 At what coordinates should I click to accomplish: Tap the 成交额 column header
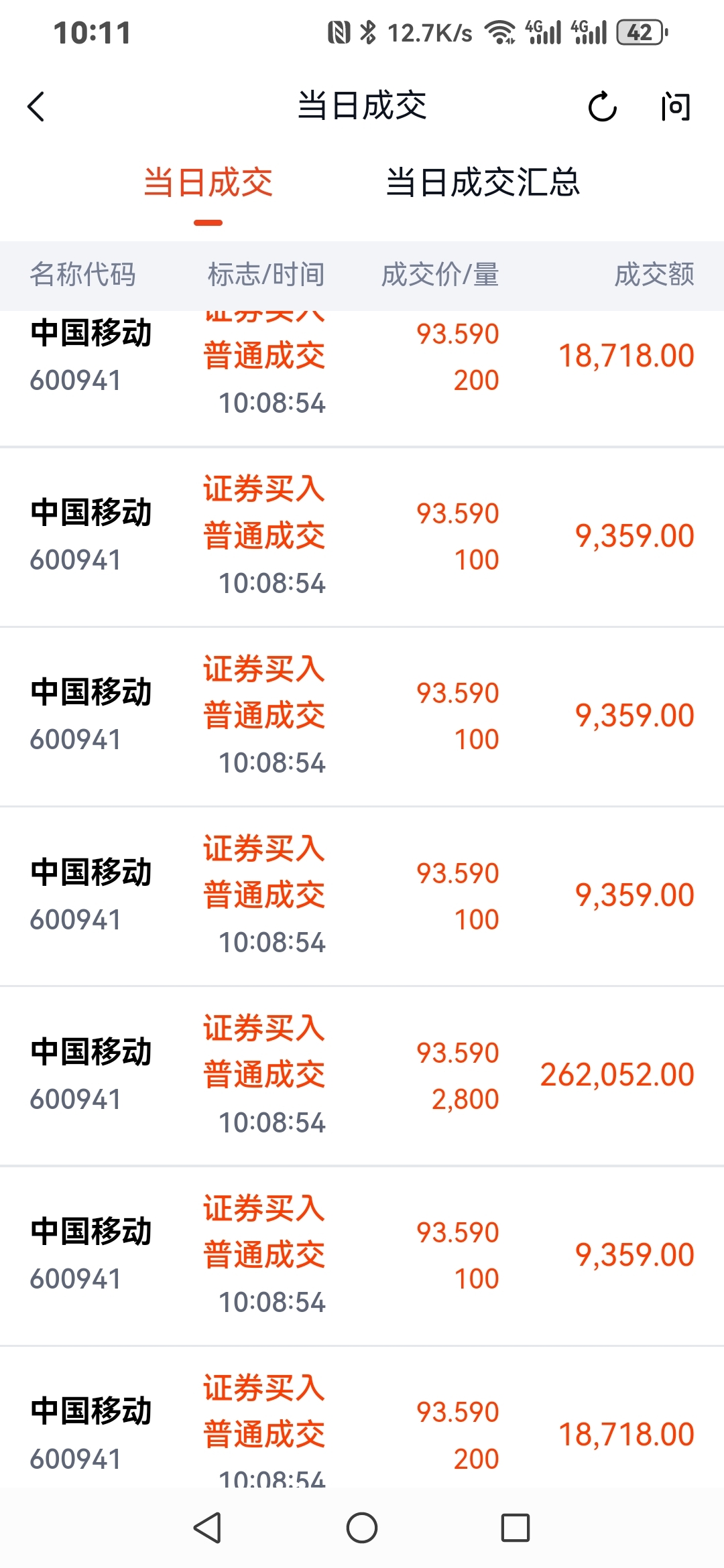pyautogui.click(x=654, y=275)
